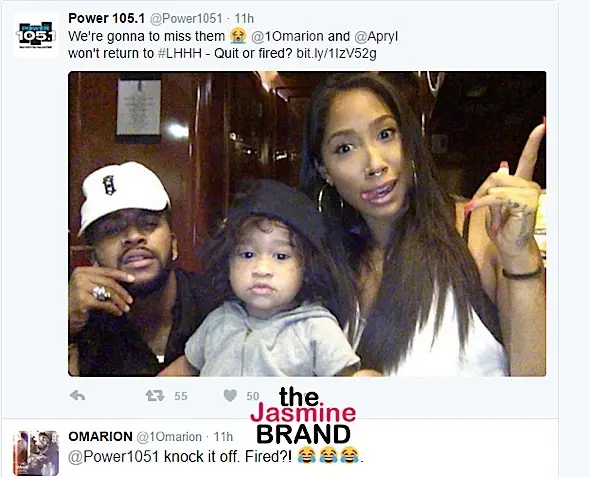This screenshot has height=477, width=590.
Task: Expand the family photo attached to the tweet
Action: [x=307, y=224]
